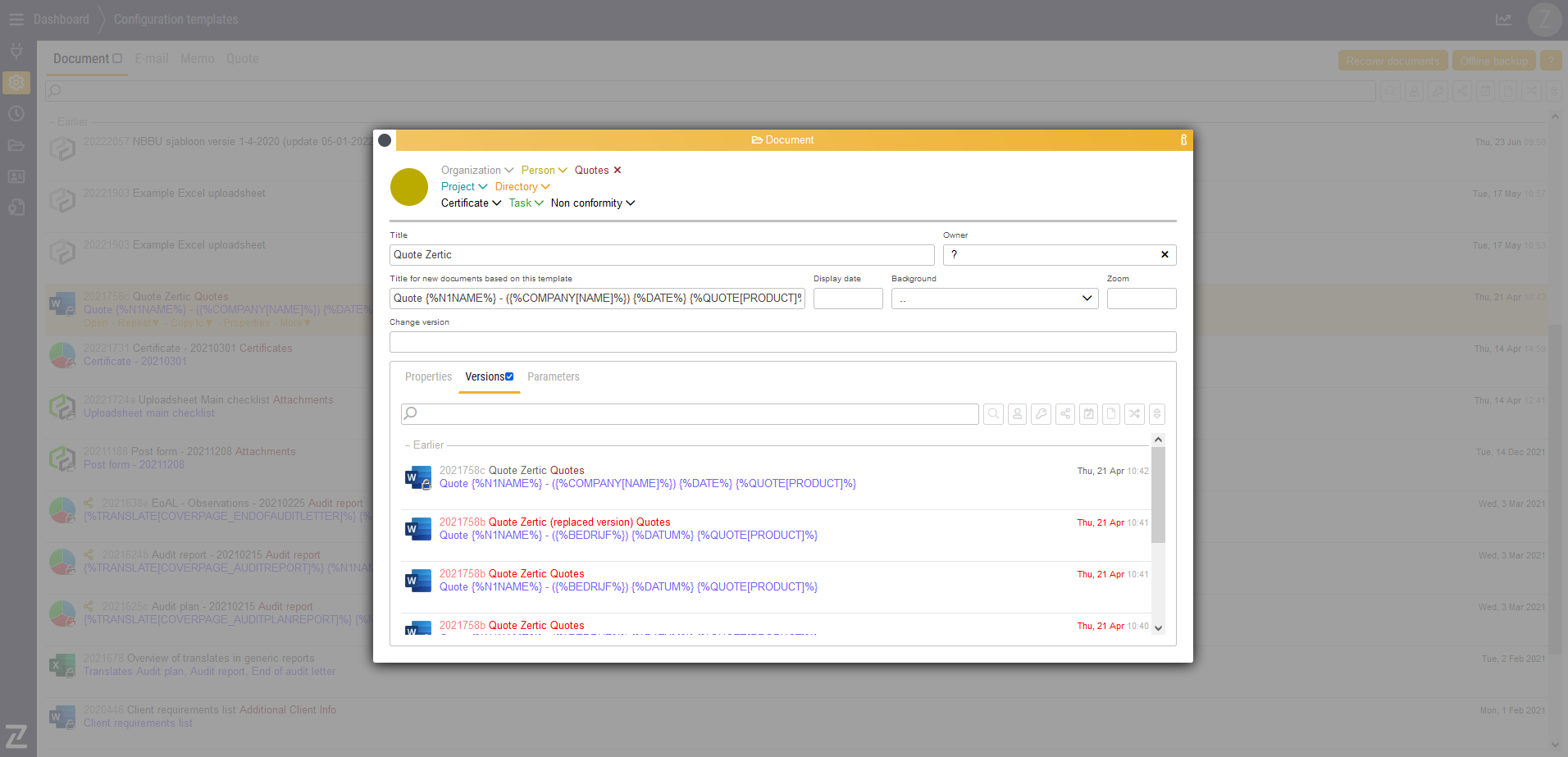Click the olive round color swatch

(409, 187)
